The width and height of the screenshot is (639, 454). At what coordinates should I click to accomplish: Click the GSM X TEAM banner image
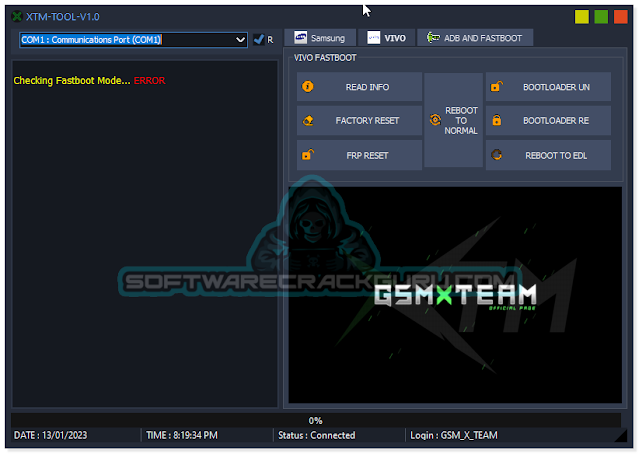[x=455, y=295]
